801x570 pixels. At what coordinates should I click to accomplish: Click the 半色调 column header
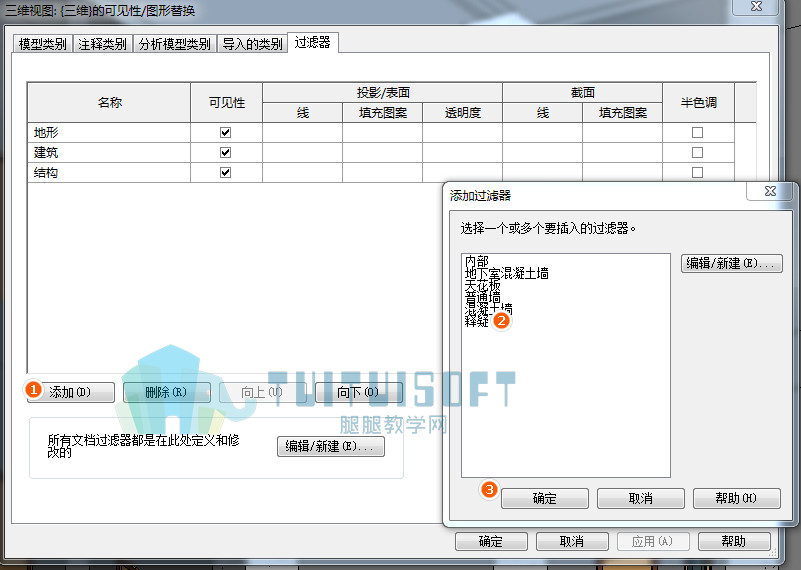tap(698, 103)
